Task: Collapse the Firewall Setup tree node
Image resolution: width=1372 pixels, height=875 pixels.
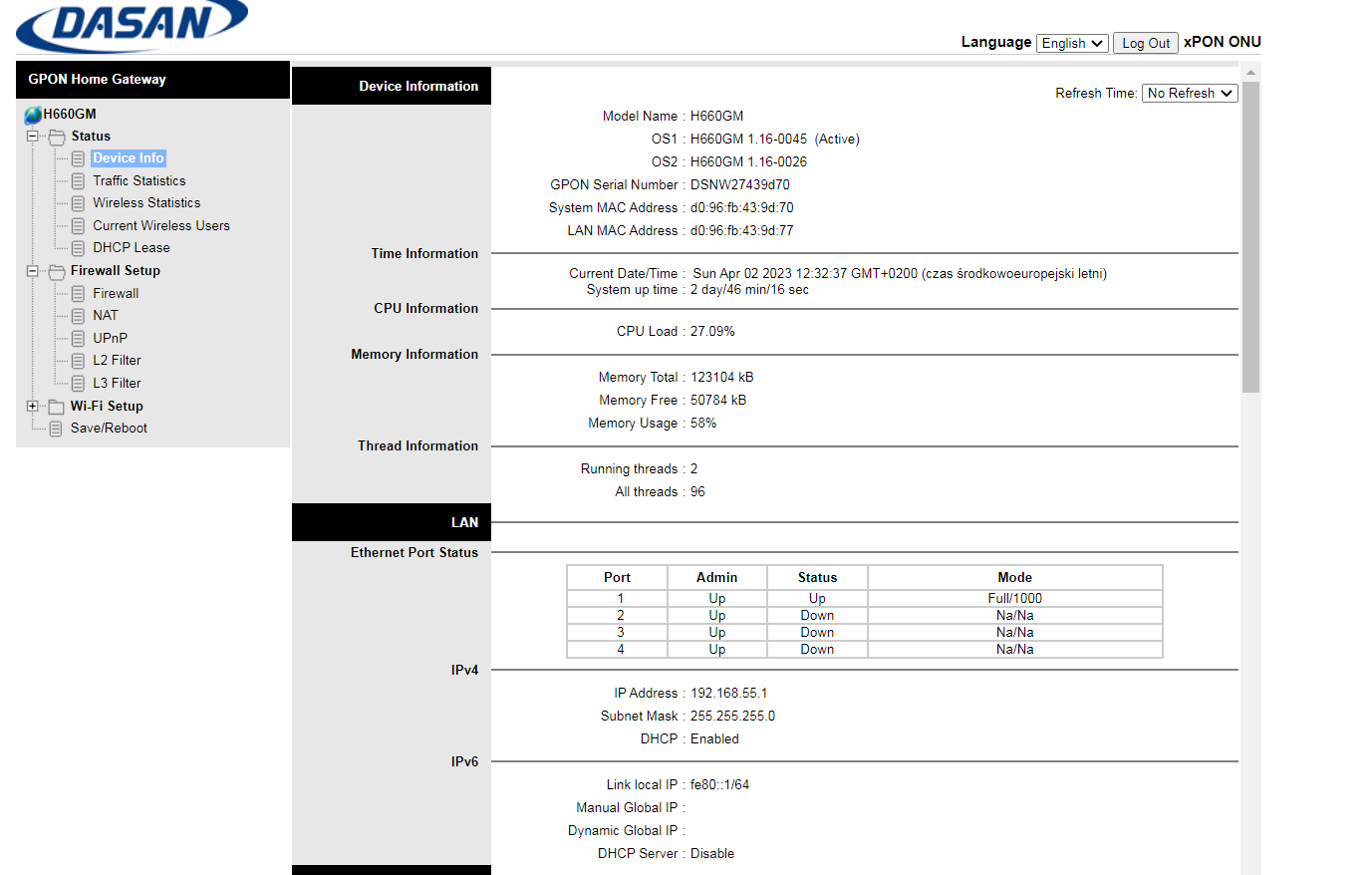Action: pos(32,271)
